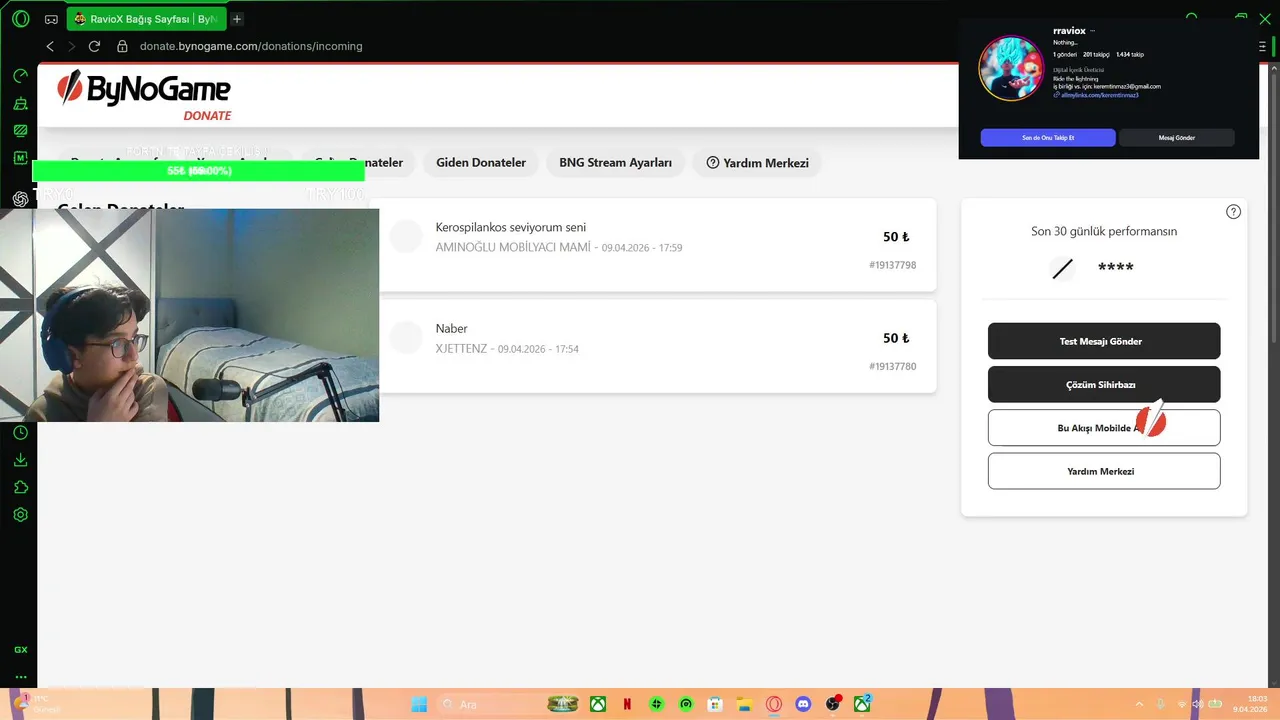Open File Explorer from the taskbar
Screen dimensions: 1280x720
pyautogui.click(x=744, y=704)
